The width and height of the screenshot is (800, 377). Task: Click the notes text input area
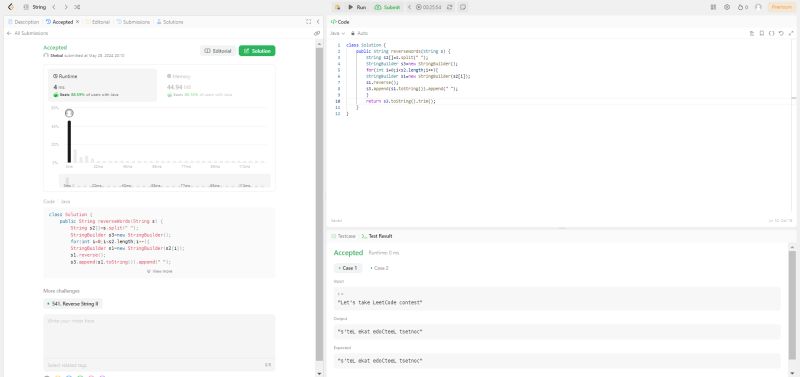(159, 336)
